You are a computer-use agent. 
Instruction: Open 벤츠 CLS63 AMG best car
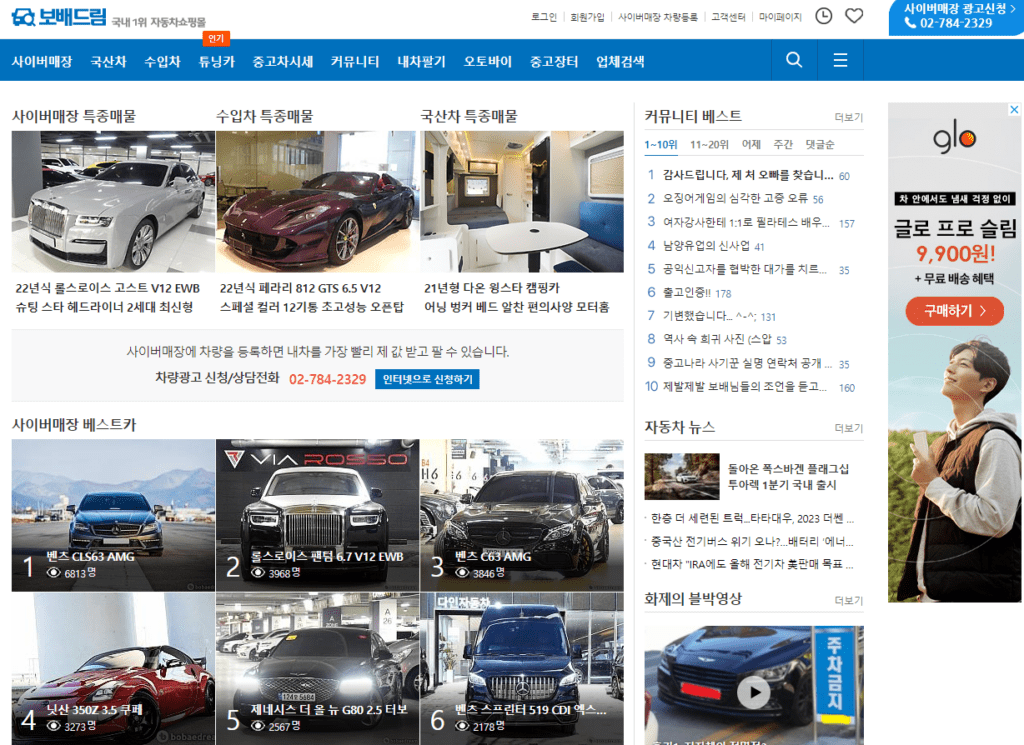tap(113, 515)
